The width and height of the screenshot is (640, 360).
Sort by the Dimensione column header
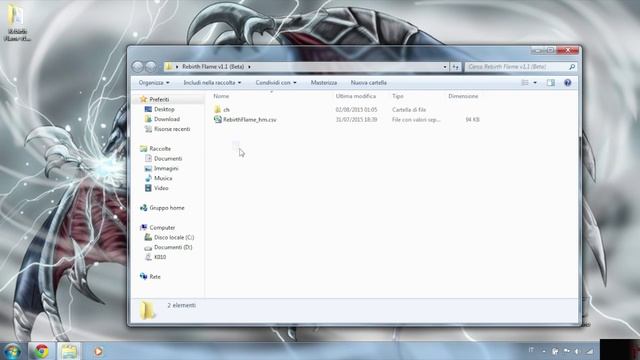(463, 96)
